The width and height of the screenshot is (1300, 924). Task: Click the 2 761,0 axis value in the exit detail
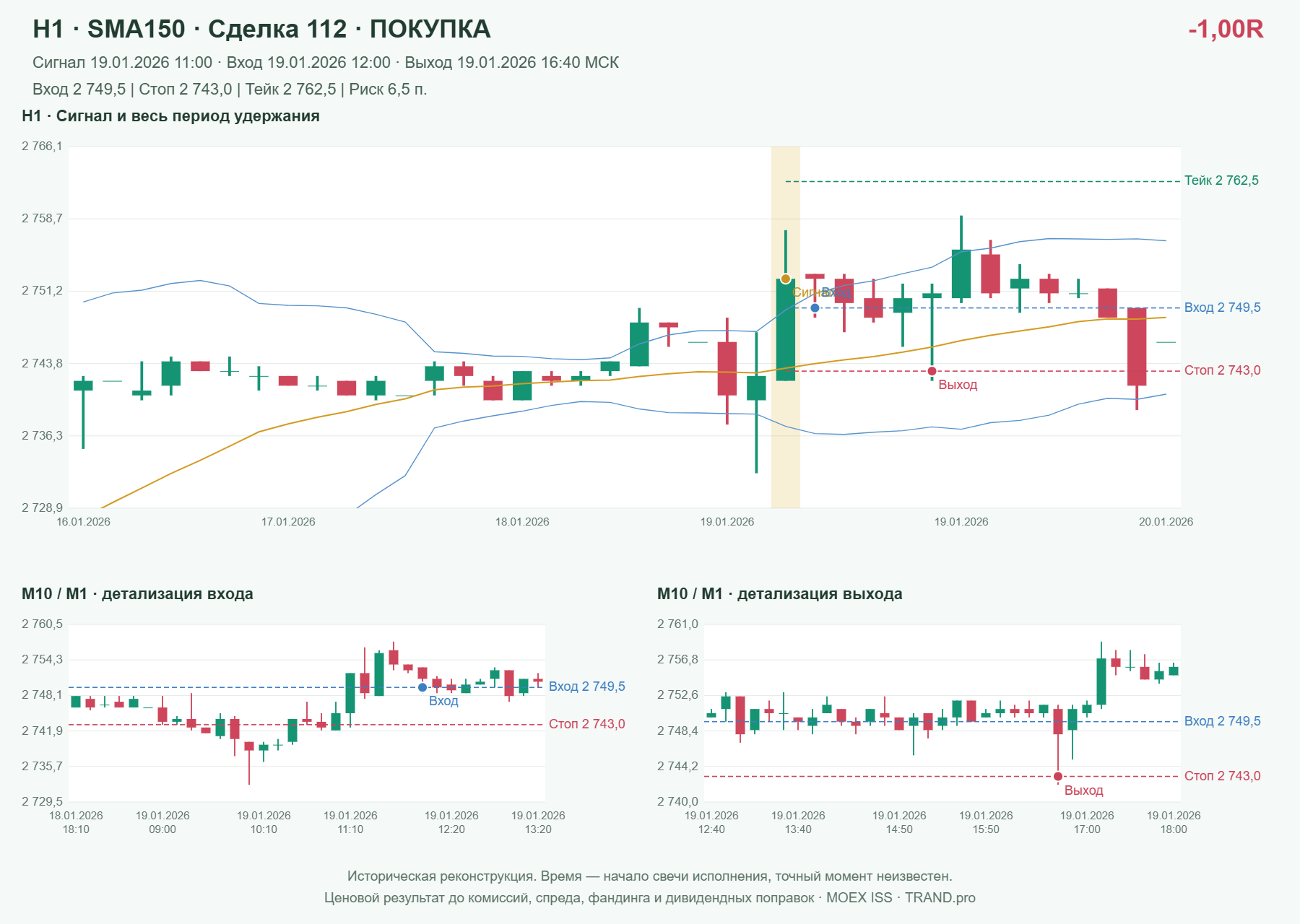pos(677,624)
